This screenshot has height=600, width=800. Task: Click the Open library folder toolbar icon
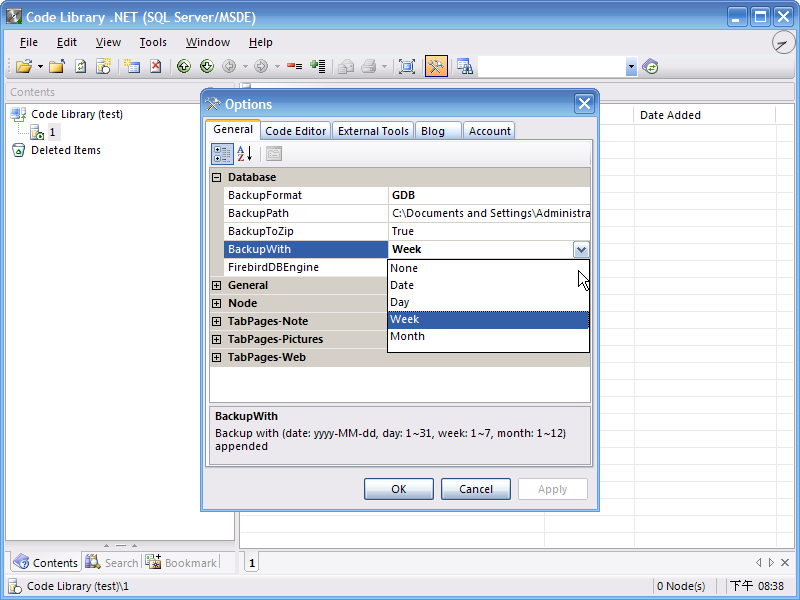[24, 66]
